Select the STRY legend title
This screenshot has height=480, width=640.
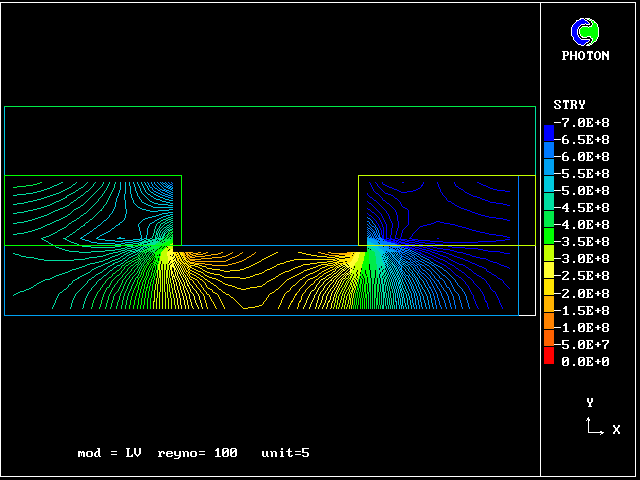[569, 105]
